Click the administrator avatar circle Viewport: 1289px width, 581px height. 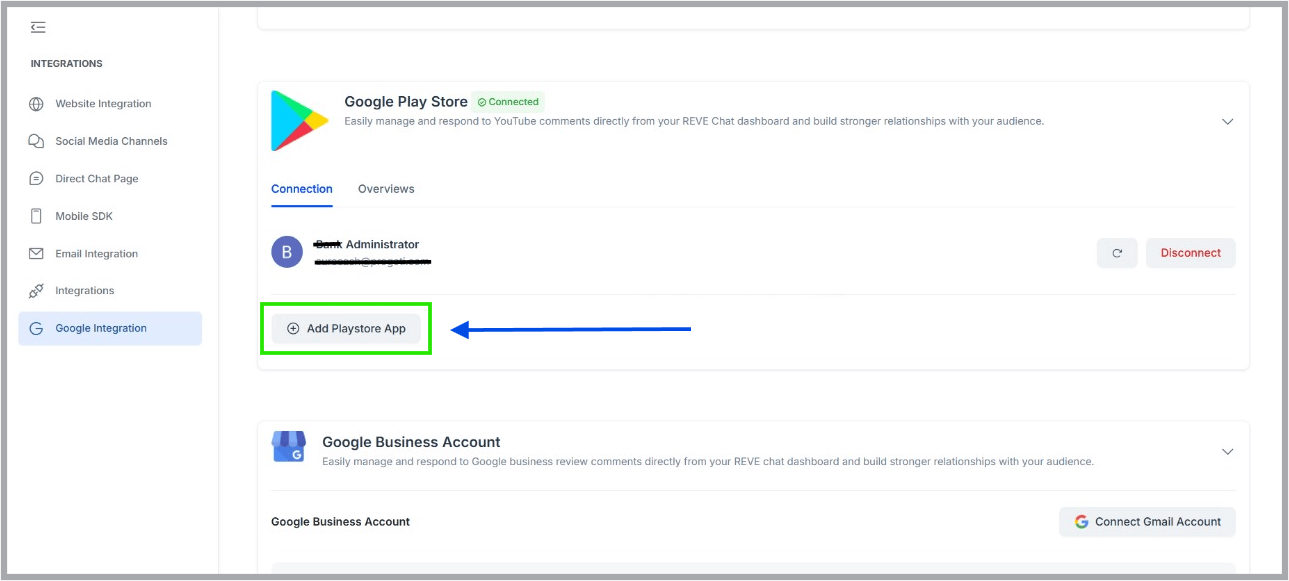pyautogui.click(x=287, y=252)
